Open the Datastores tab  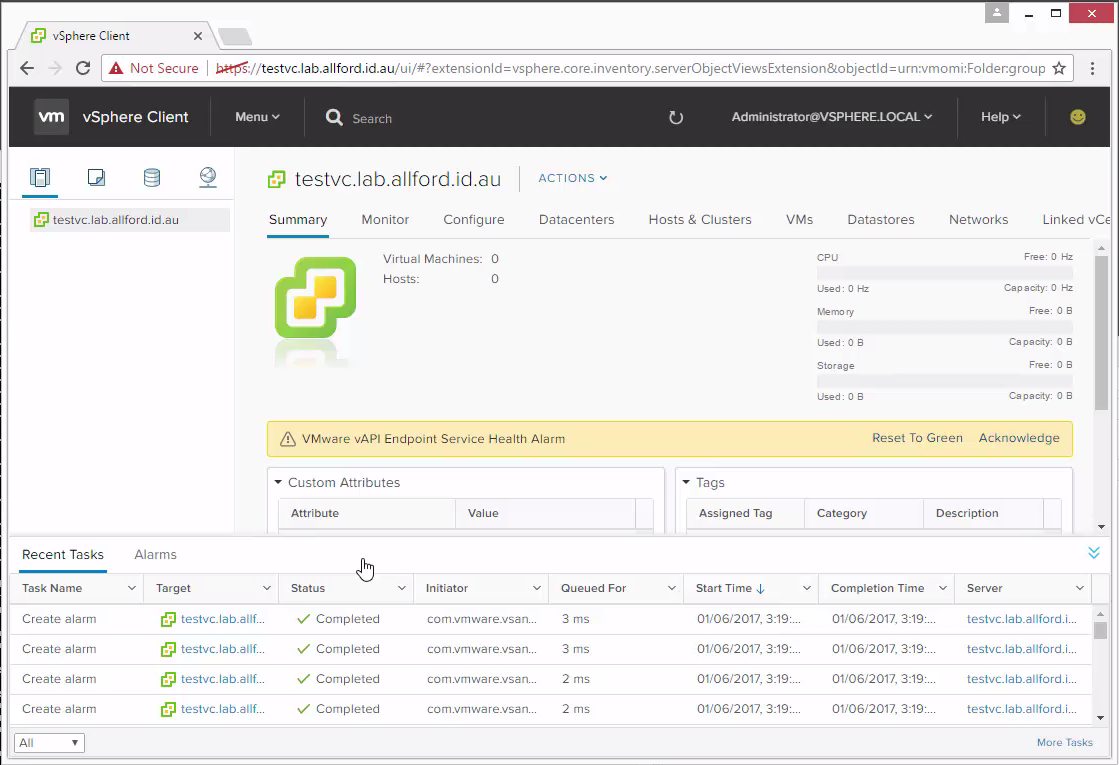(881, 220)
